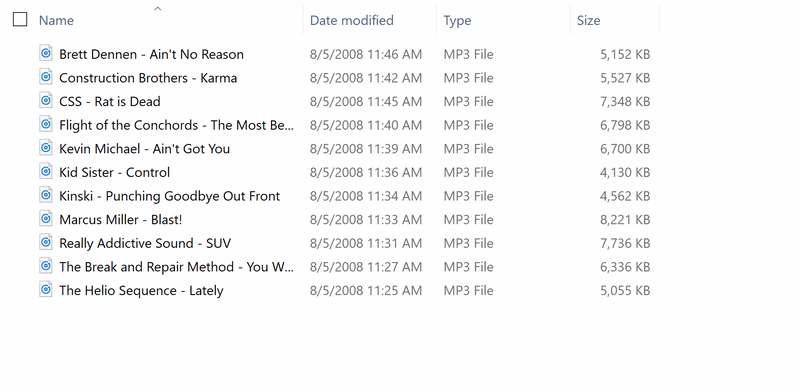Click the Construction Brothers - Karma file icon
Viewport: 800px width, 390px height.
point(46,77)
